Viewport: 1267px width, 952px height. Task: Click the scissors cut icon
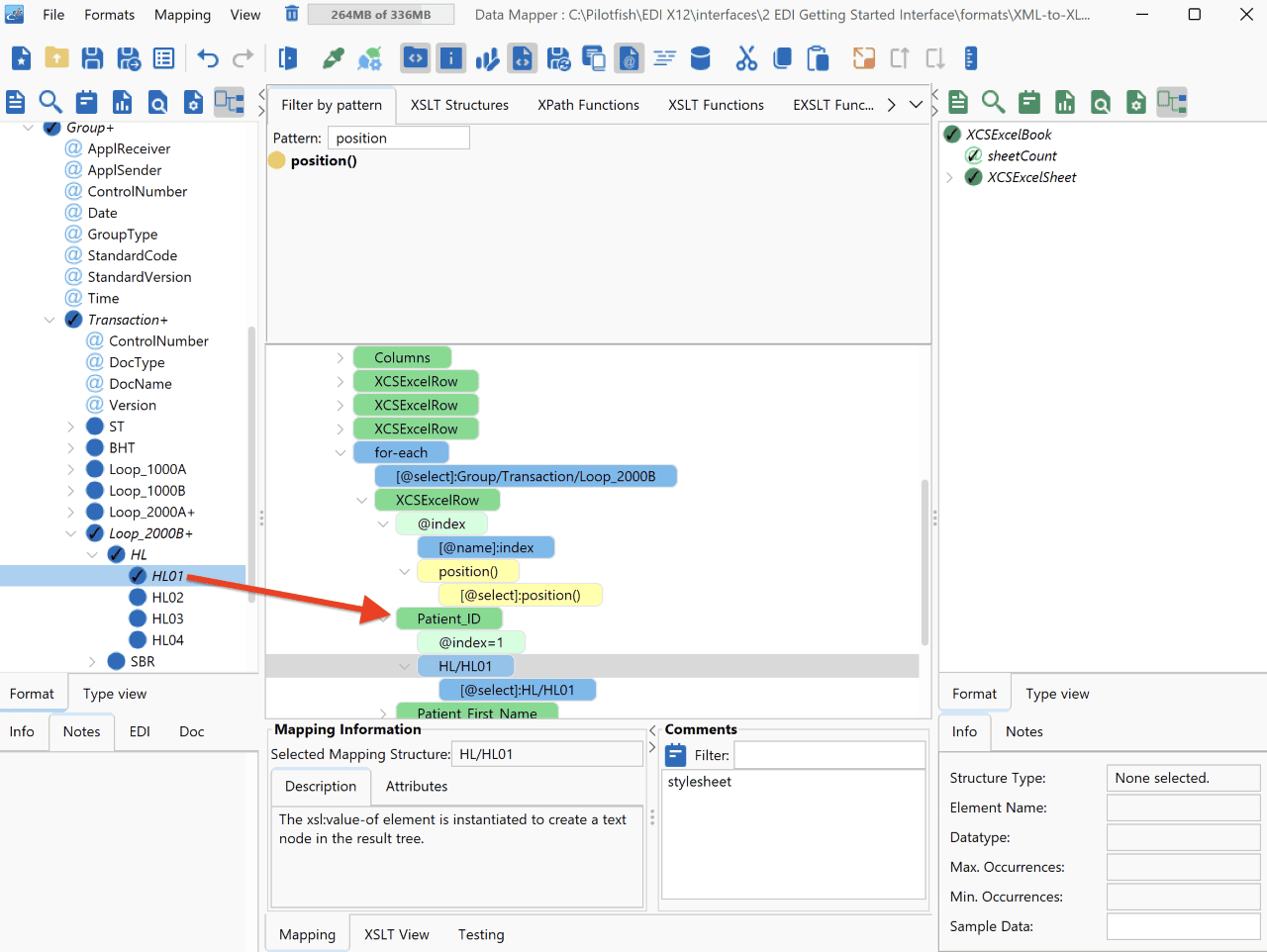click(746, 58)
